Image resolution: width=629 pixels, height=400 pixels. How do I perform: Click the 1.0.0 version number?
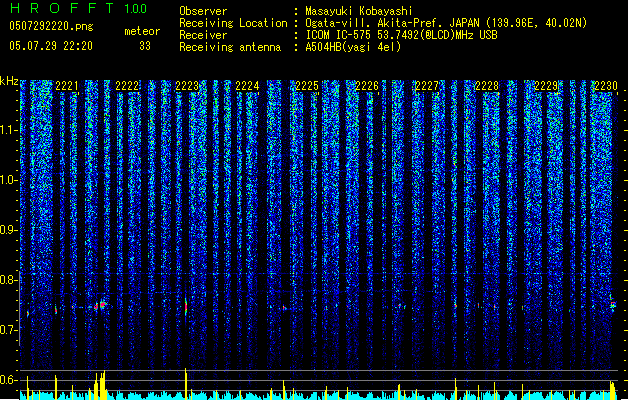click(x=136, y=9)
